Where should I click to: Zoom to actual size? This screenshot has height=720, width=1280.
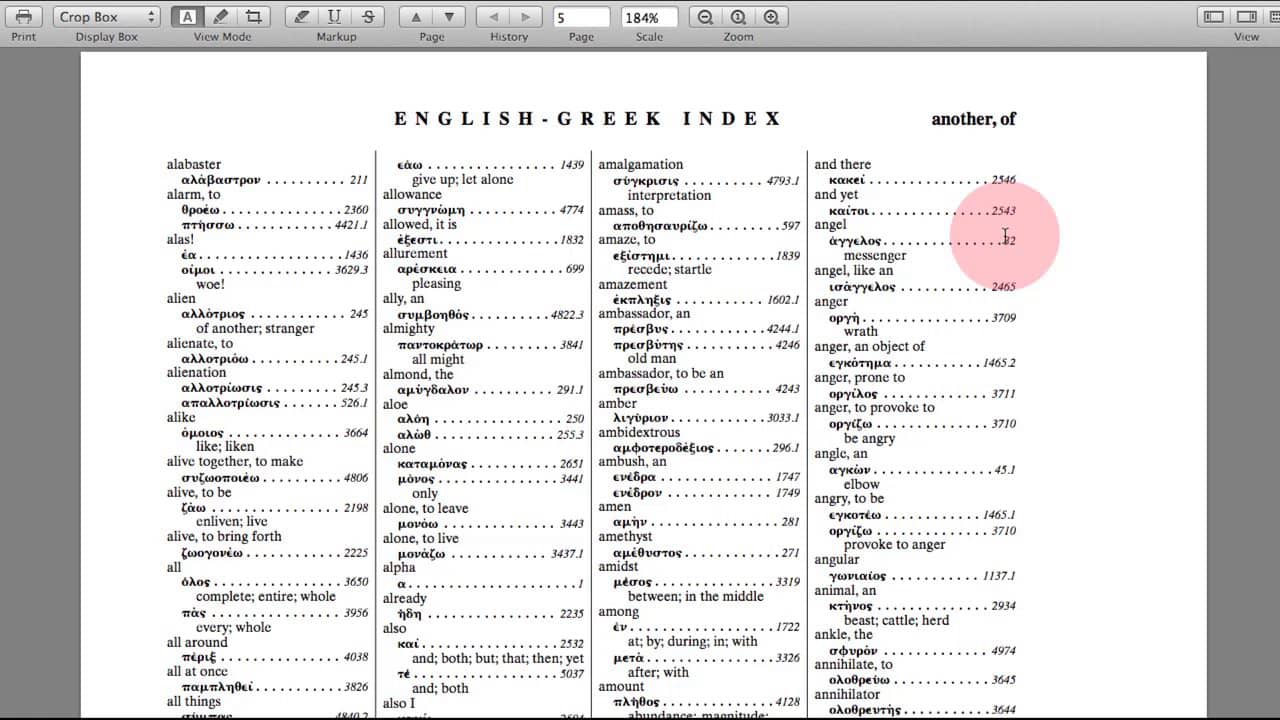(x=738, y=17)
